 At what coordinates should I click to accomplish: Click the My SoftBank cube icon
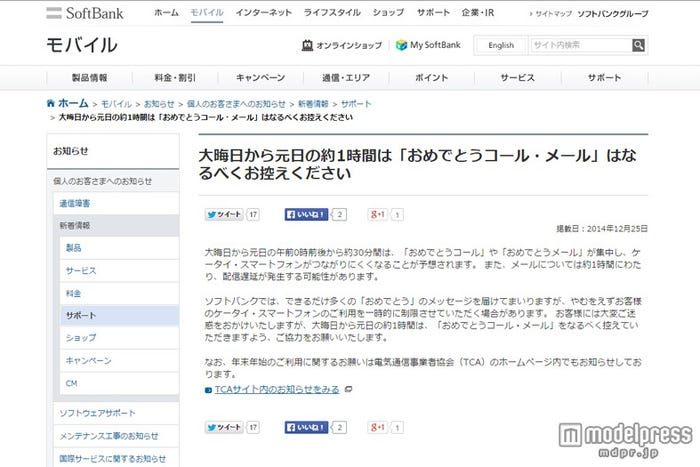pyautogui.click(x=401, y=45)
